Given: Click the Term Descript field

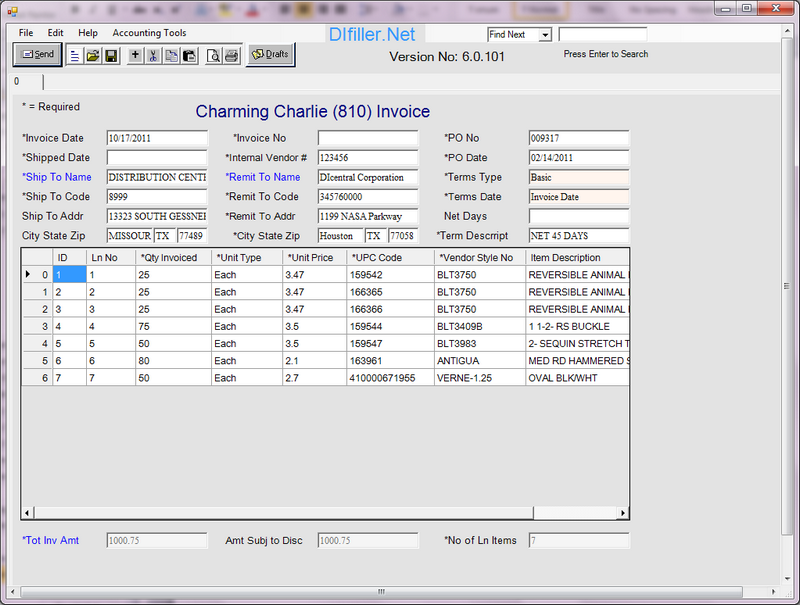Looking at the screenshot, I should (579, 236).
